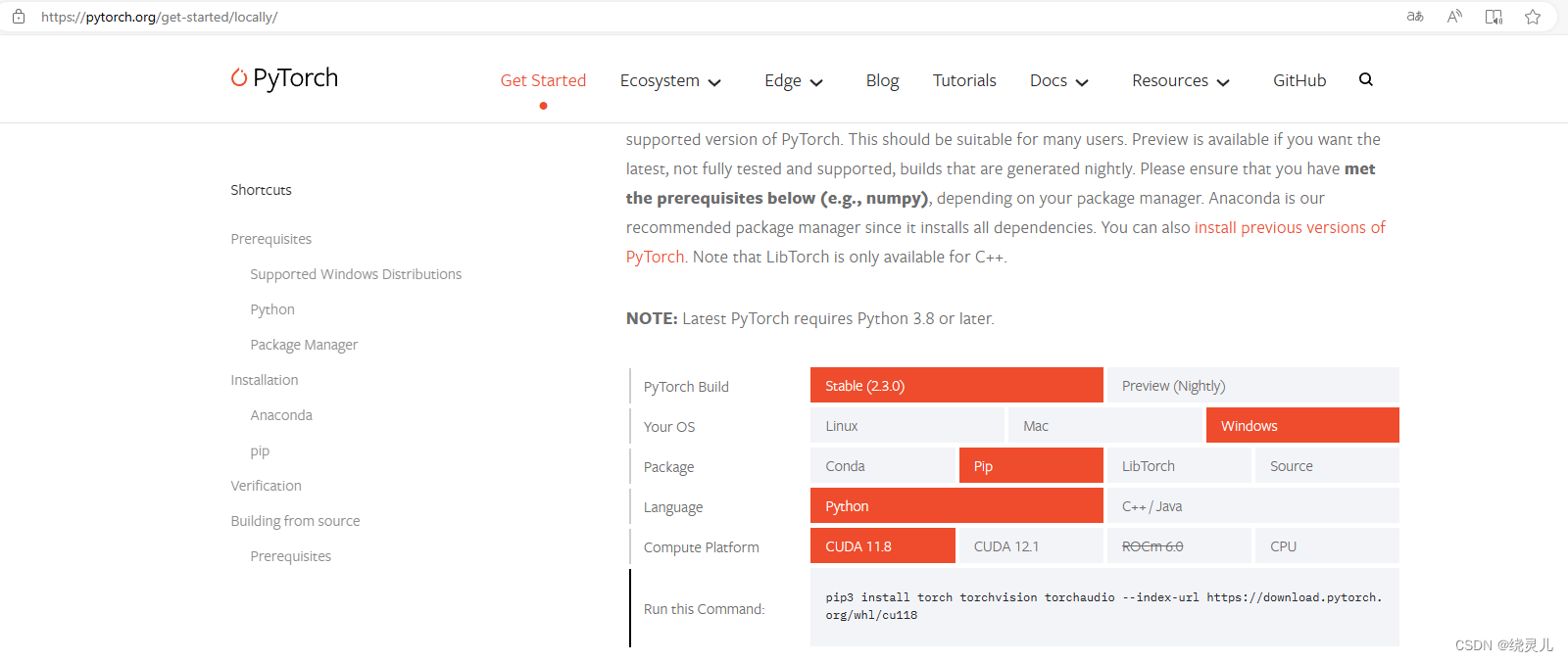Open immersive reader icon in address bar

[1494, 17]
